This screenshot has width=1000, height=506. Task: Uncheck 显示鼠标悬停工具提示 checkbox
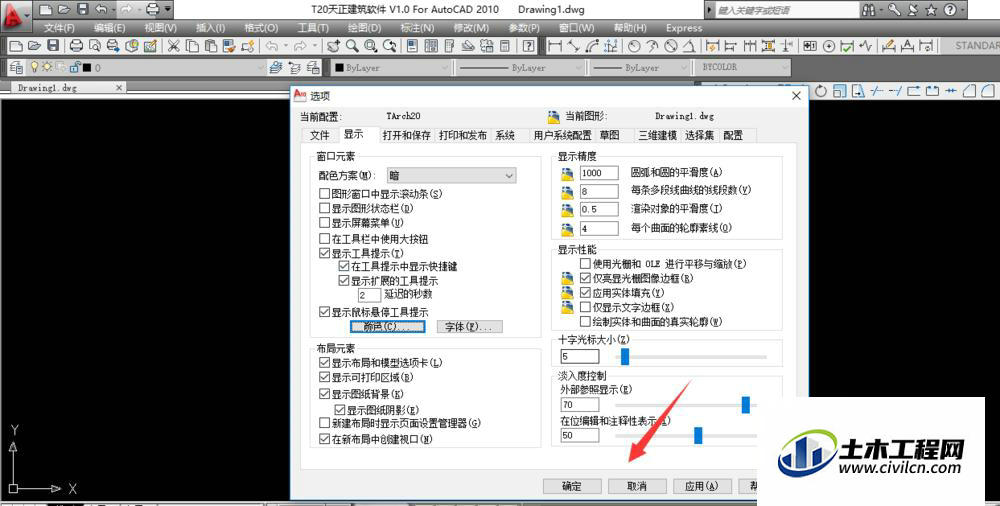click(324, 312)
